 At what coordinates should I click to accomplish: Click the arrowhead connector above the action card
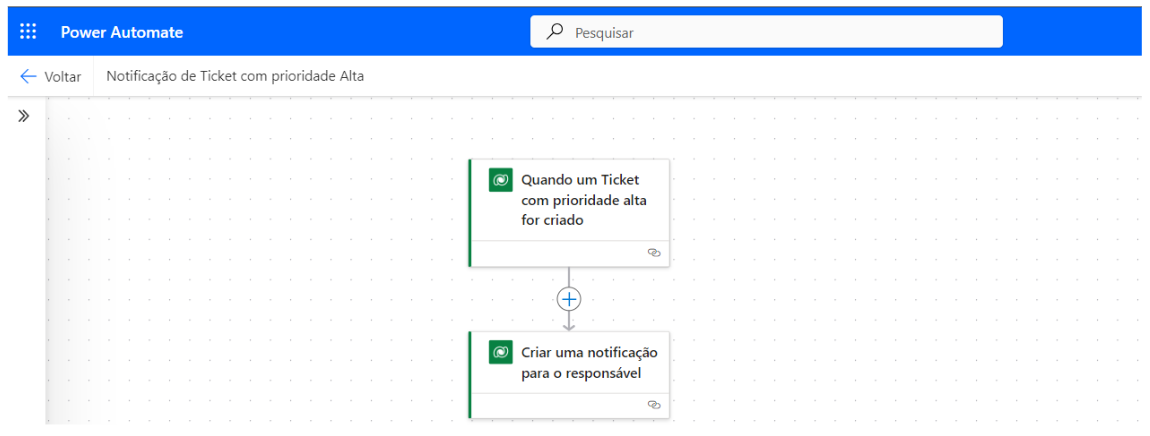(x=569, y=323)
